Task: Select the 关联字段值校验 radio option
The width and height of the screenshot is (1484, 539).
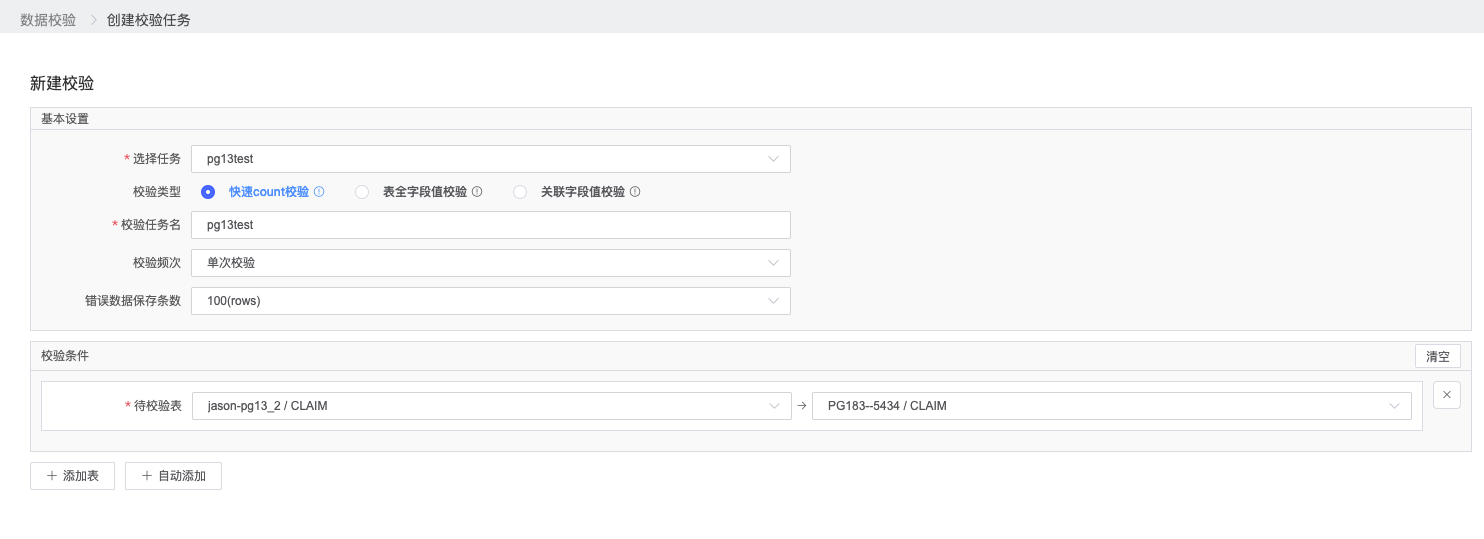Action: (x=520, y=192)
